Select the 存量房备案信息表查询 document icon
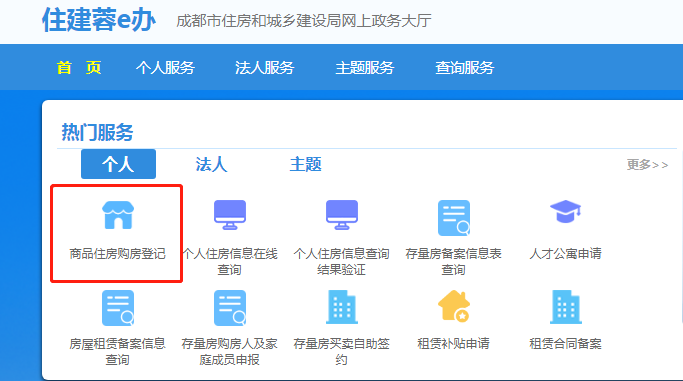Image resolution: width=683 pixels, height=381 pixels. pos(454,218)
